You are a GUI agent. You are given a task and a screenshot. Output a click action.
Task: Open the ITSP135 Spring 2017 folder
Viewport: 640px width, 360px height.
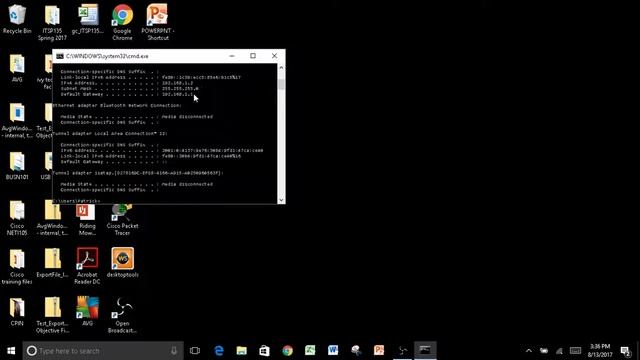coord(52,22)
